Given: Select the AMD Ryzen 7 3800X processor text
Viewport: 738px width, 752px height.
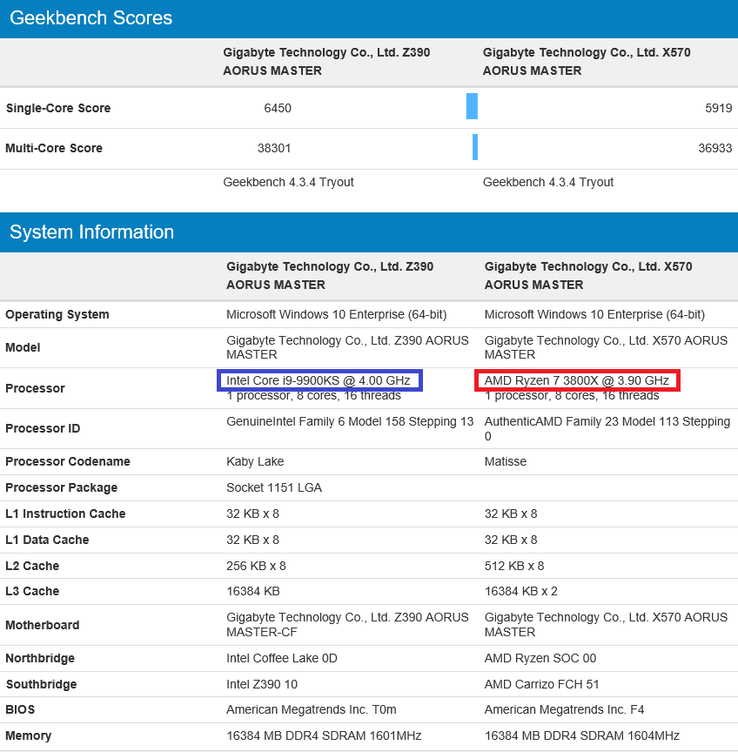Looking at the screenshot, I should click(577, 380).
